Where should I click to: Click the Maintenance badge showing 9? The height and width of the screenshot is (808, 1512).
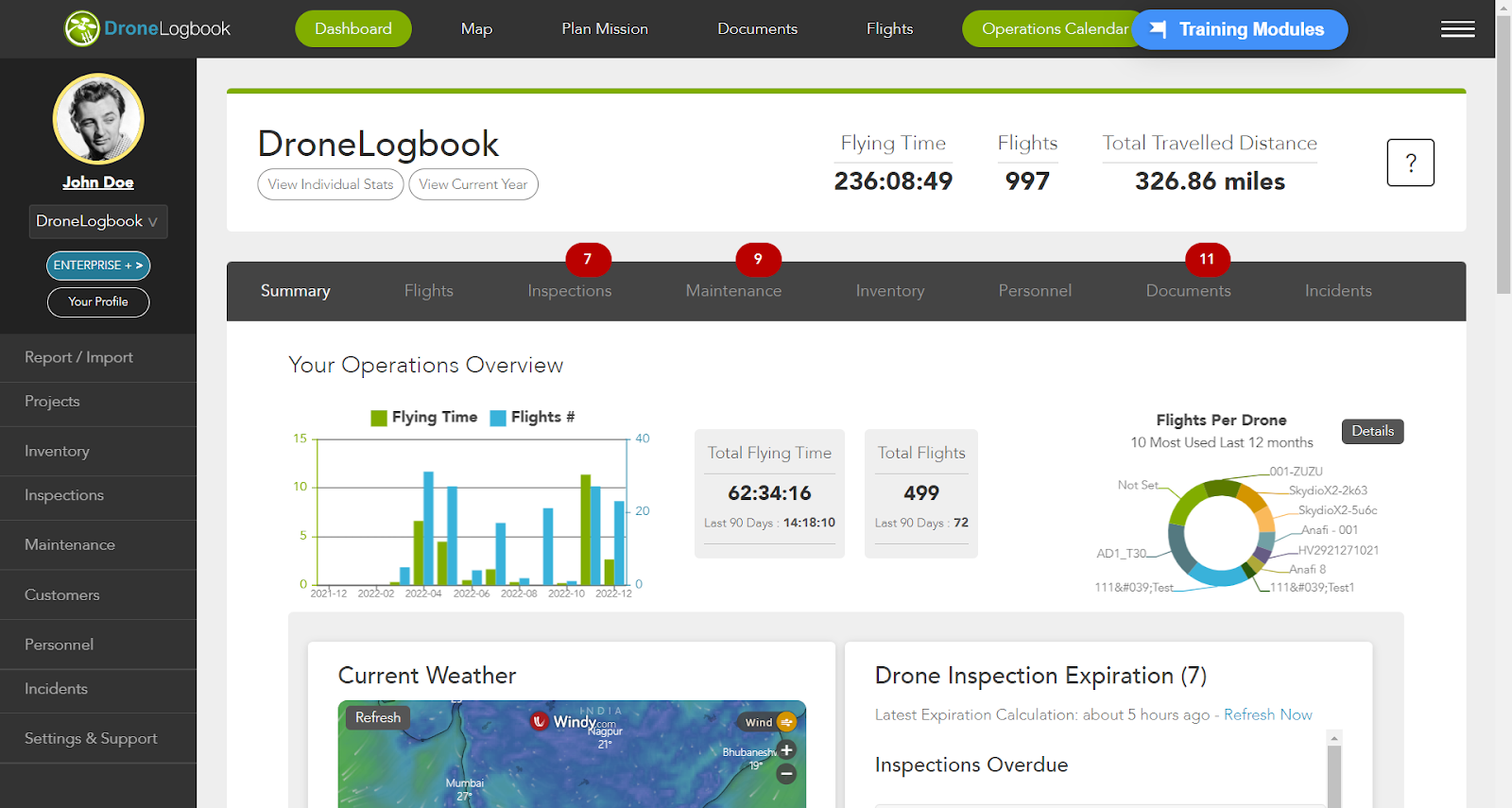(758, 259)
